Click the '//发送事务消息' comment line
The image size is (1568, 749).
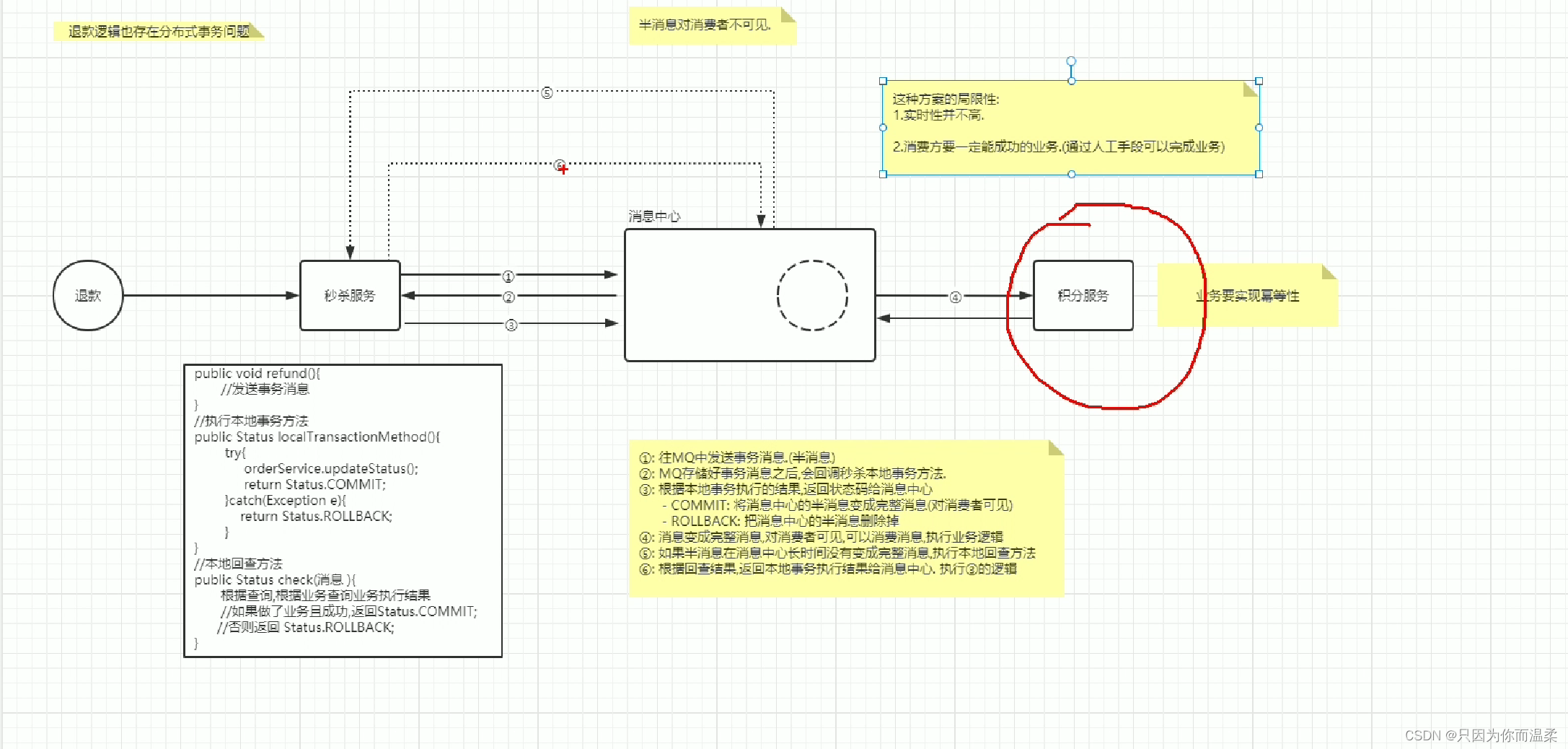pos(265,390)
